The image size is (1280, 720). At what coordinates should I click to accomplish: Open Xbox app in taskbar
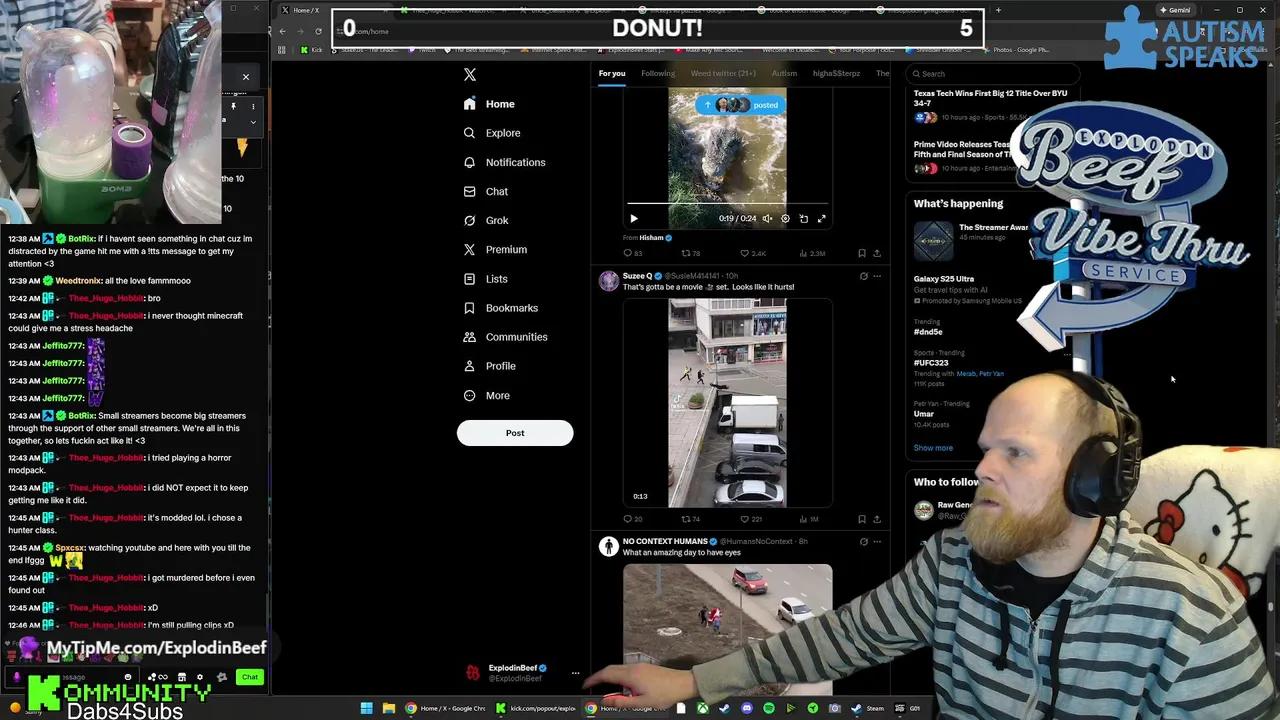tap(703, 708)
